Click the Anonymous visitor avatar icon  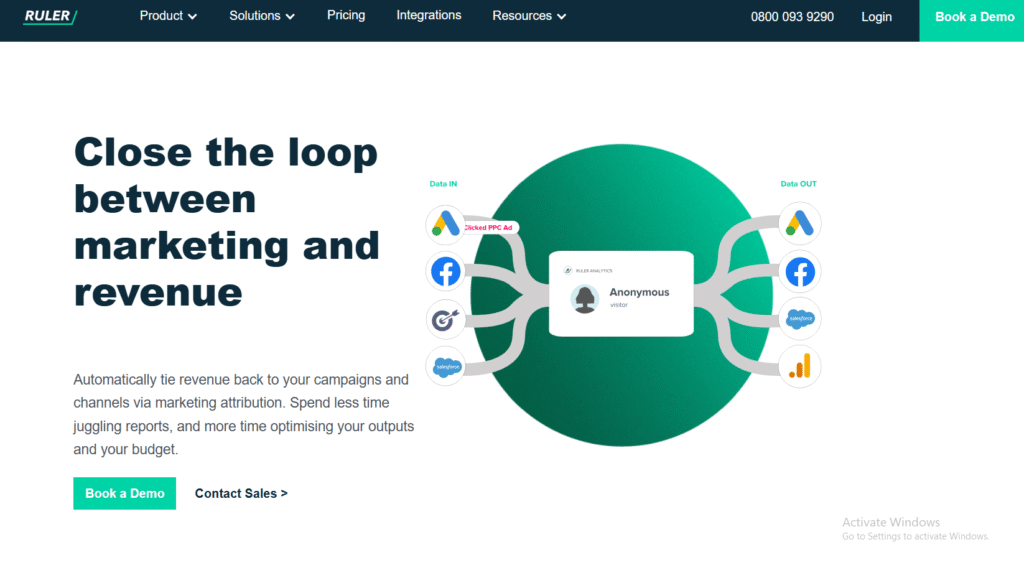[x=585, y=299]
